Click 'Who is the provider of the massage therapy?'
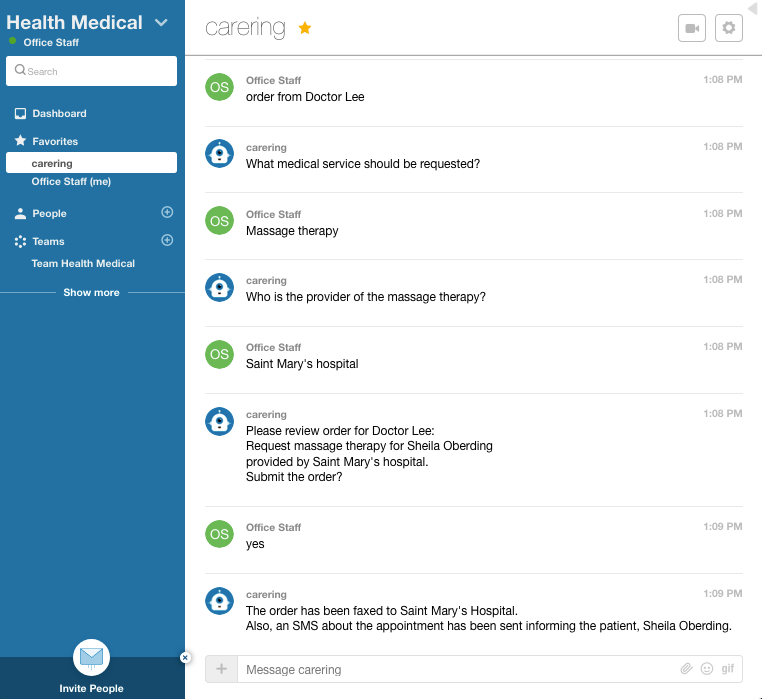This screenshot has height=699, width=762. (365, 297)
